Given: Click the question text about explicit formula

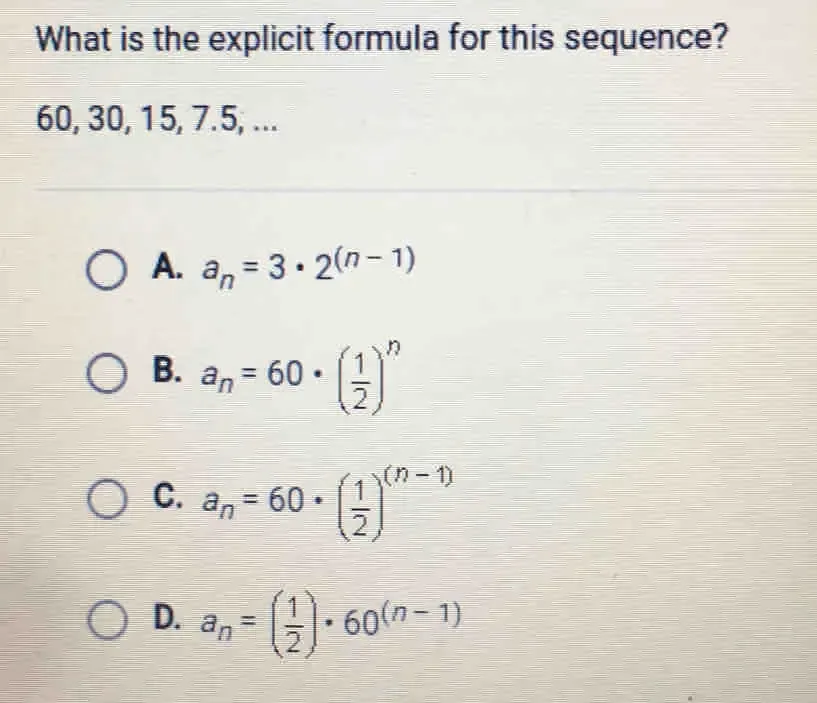Looking at the screenshot, I should click(380, 41).
